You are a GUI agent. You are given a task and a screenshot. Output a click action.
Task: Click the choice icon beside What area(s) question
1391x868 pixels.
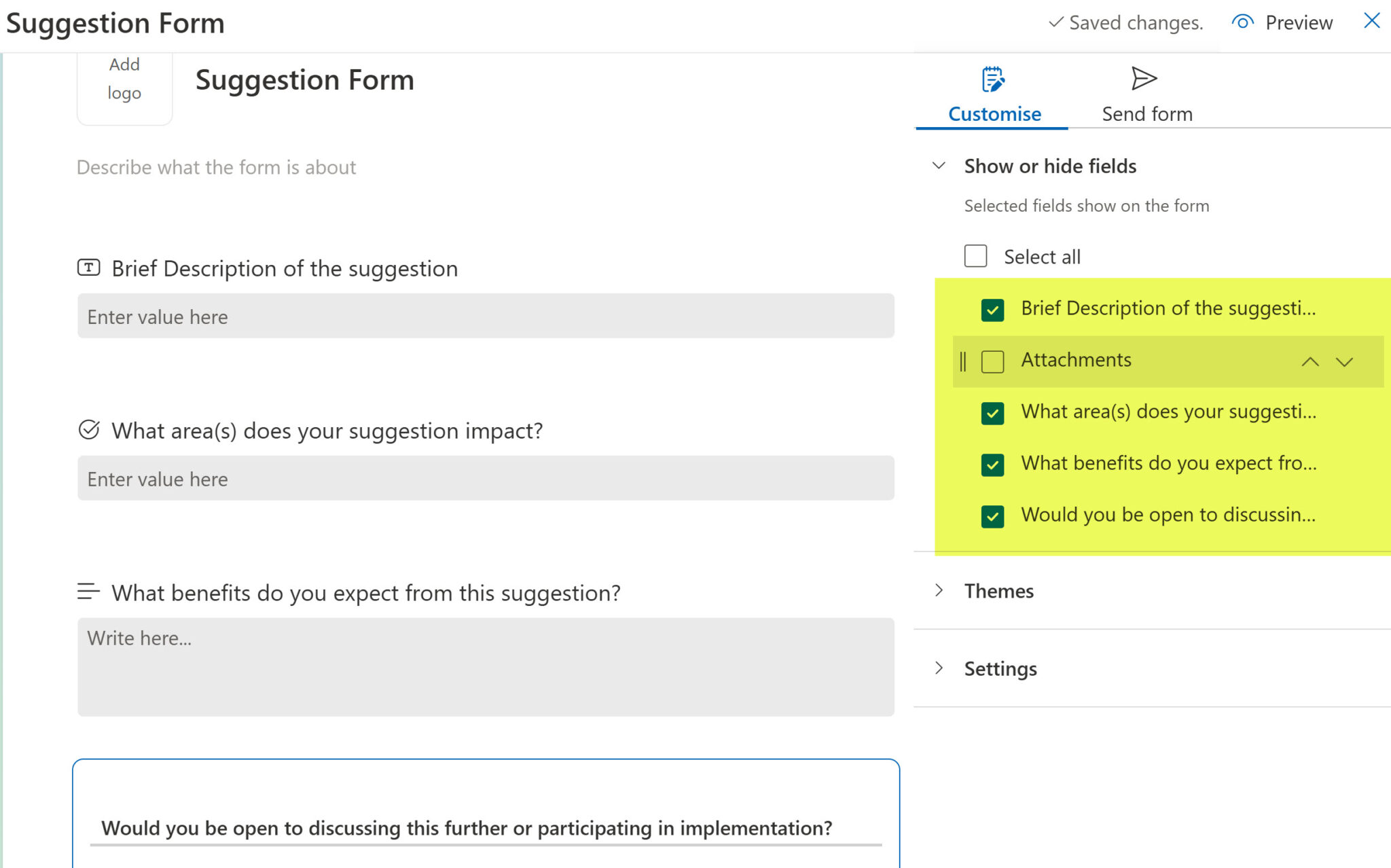89,429
